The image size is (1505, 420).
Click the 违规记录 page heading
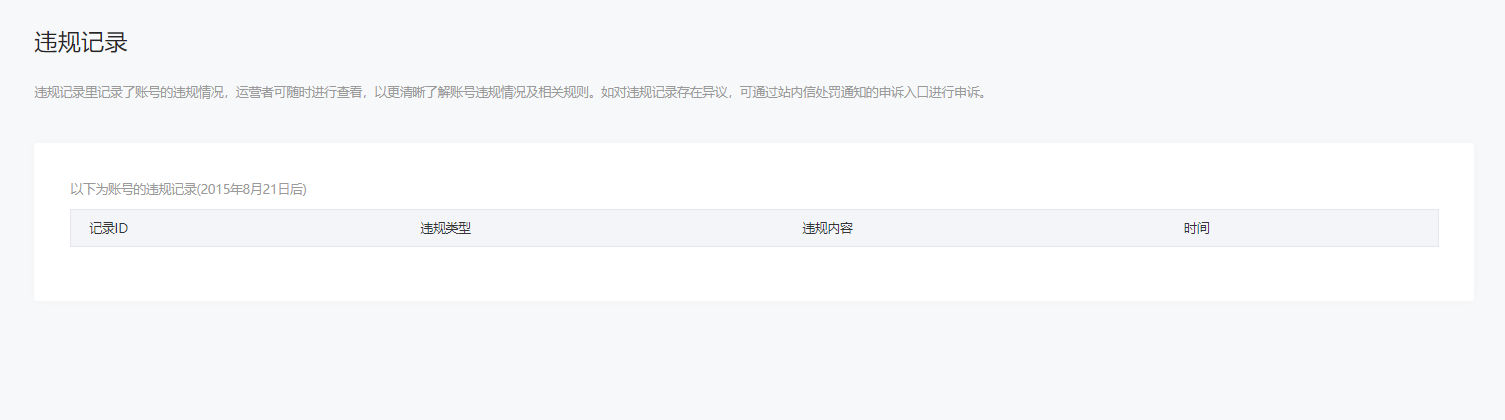click(x=81, y=43)
